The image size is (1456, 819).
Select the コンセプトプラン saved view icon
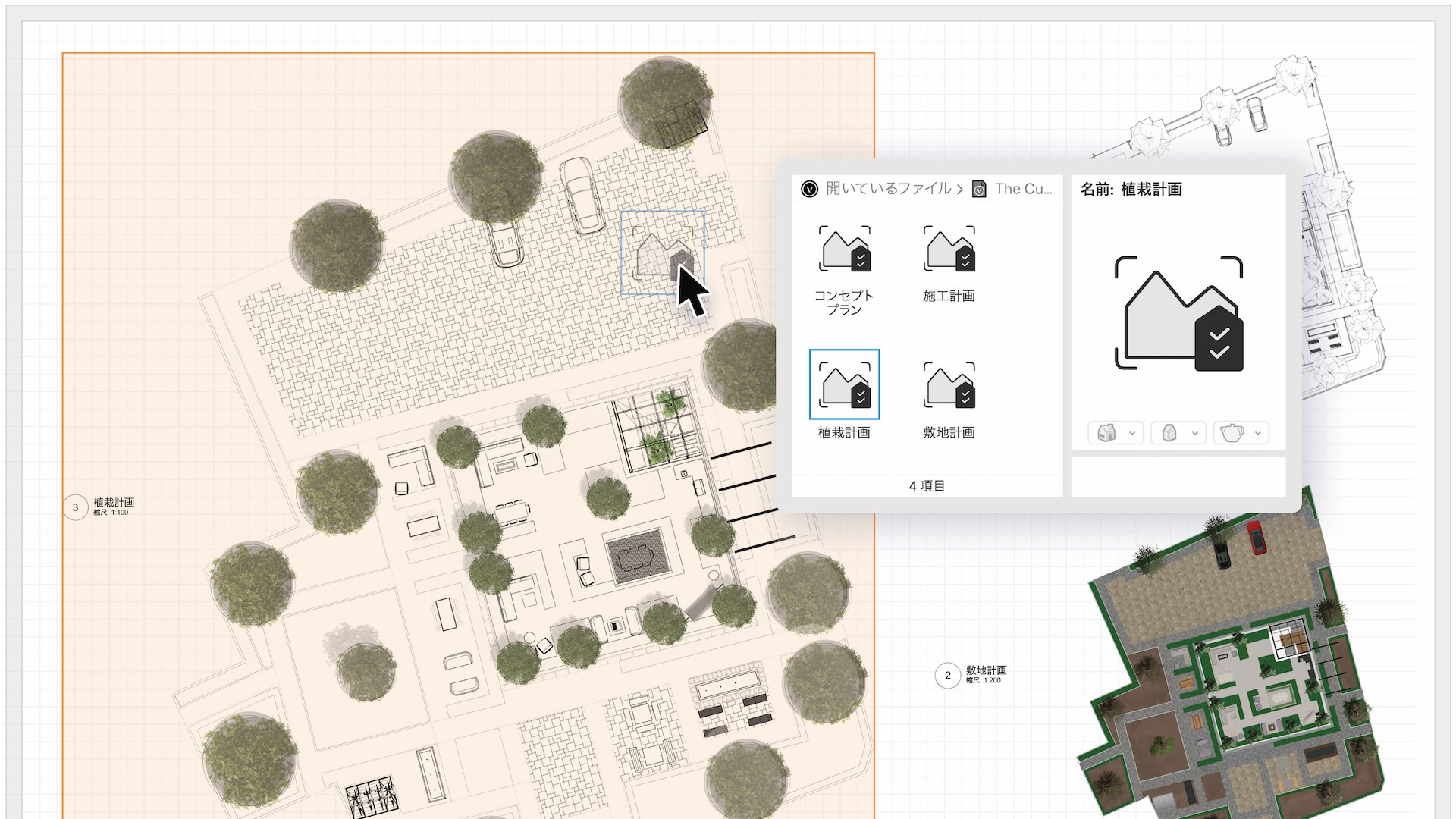(x=844, y=249)
